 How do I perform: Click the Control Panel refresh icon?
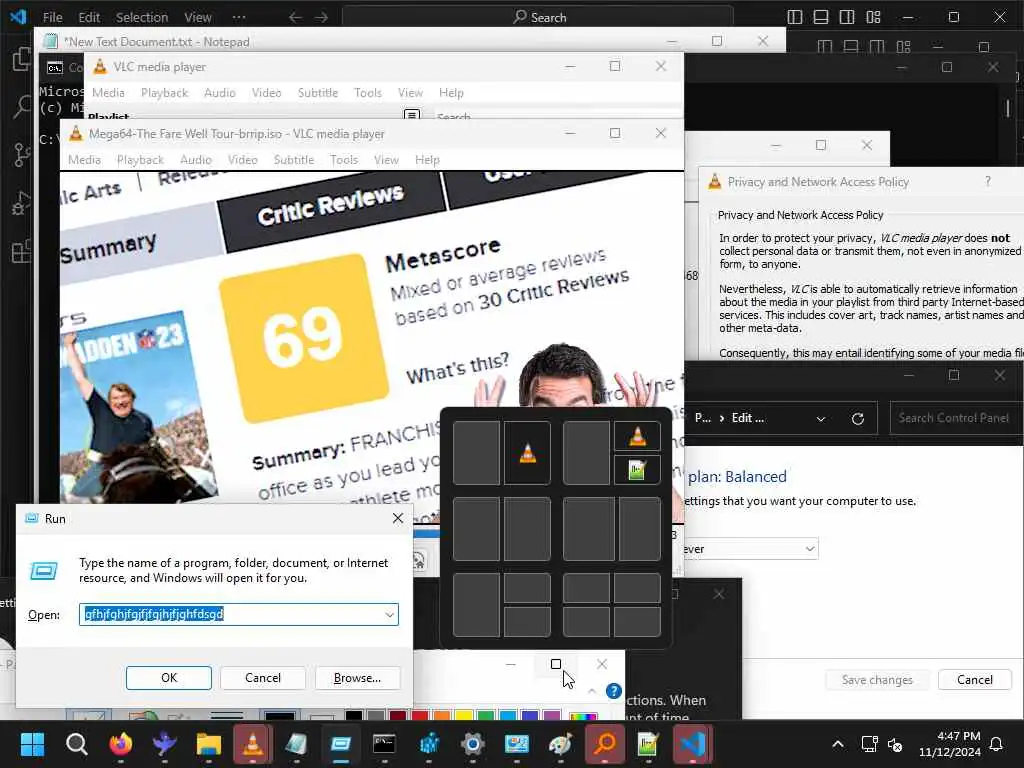[858, 419]
